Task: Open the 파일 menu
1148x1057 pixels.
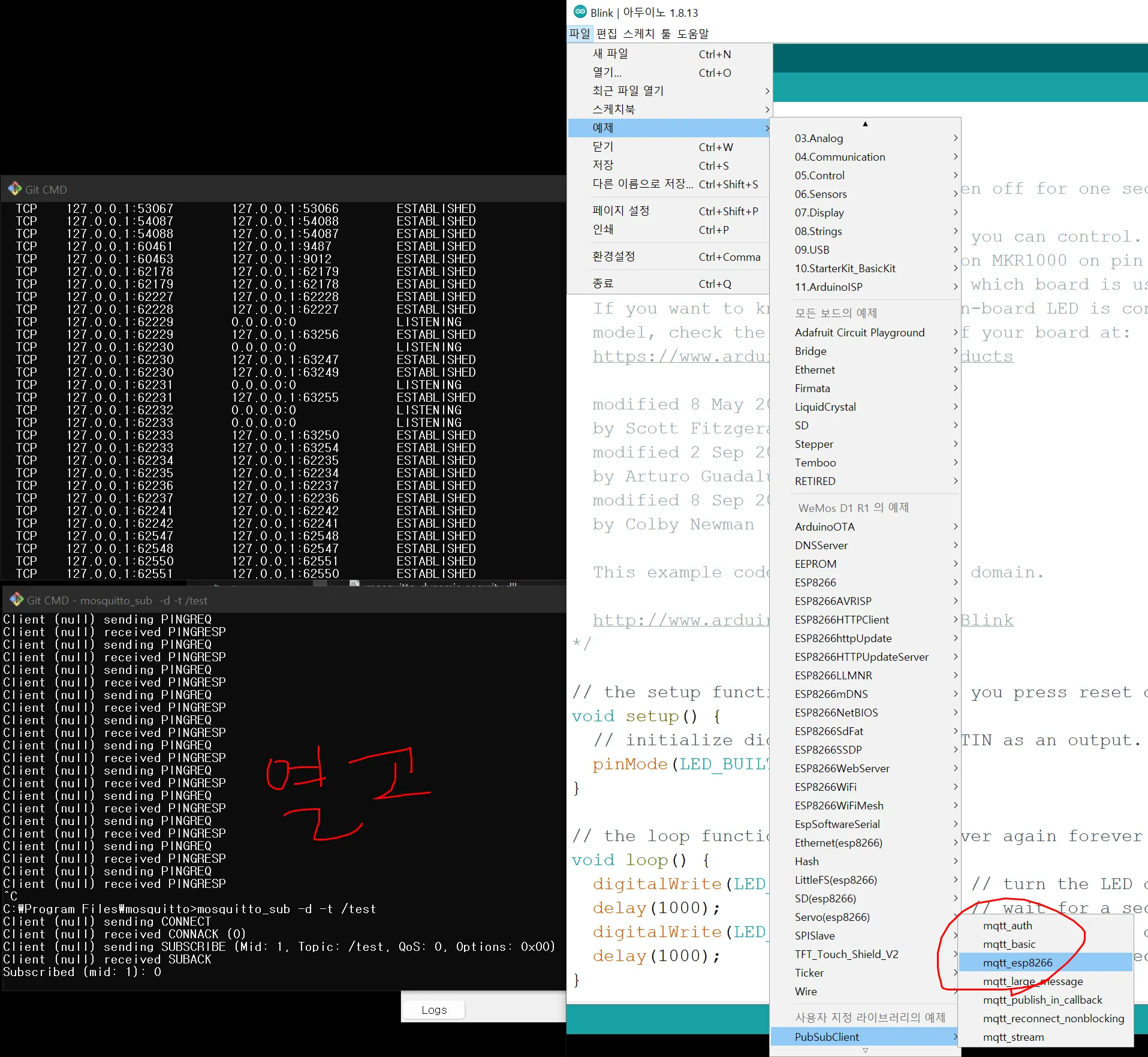Action: 580,34
